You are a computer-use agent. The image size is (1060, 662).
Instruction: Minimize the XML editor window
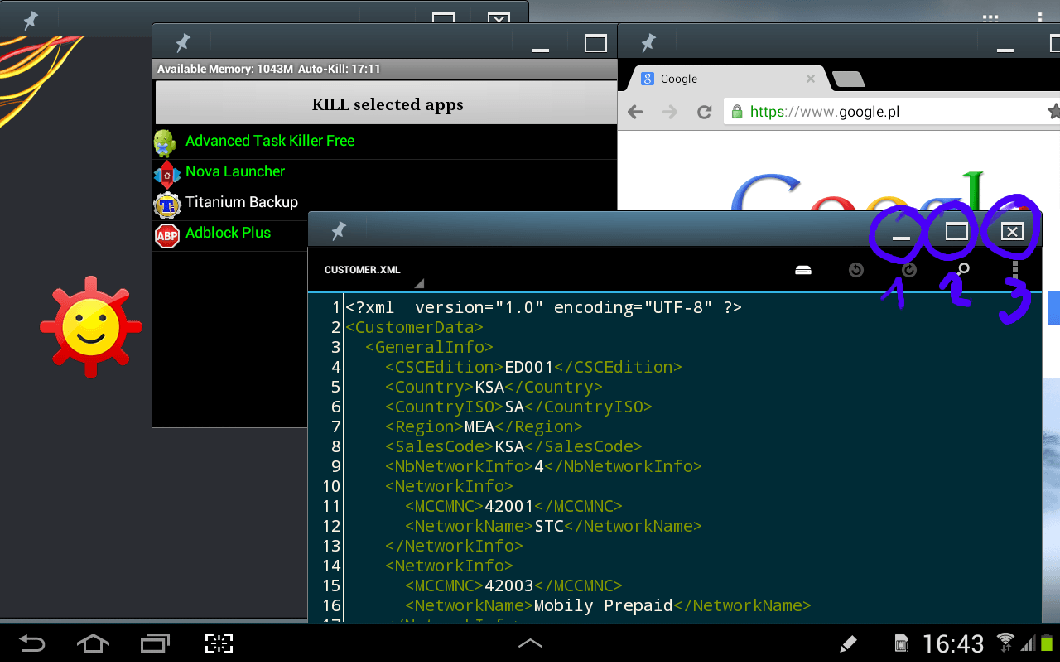[900, 233]
